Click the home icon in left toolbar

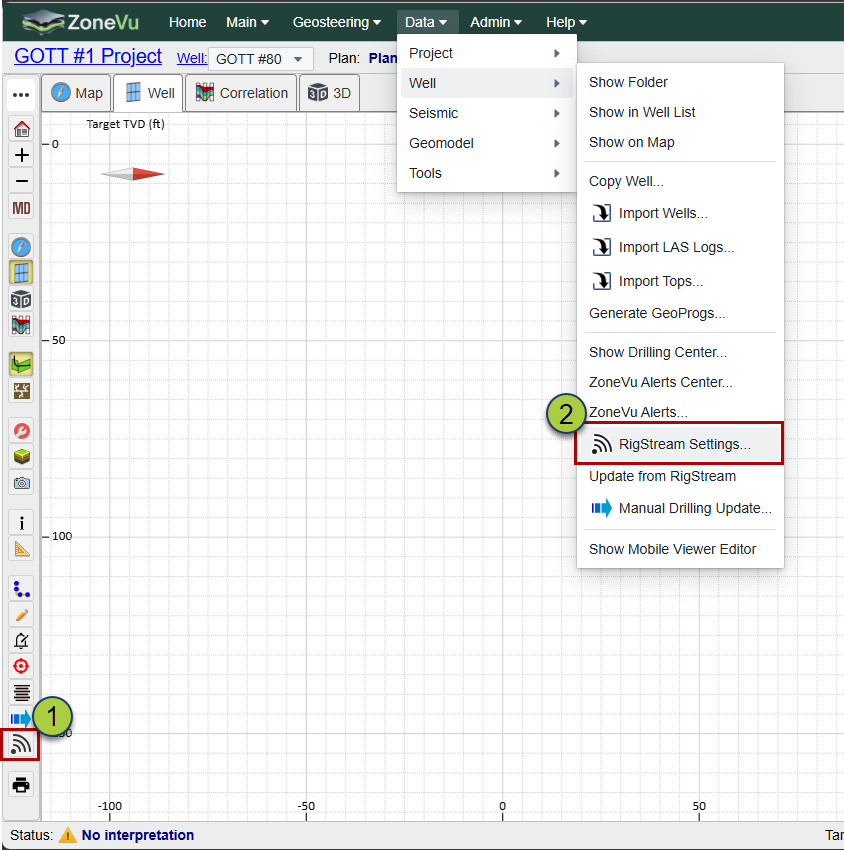[21, 129]
